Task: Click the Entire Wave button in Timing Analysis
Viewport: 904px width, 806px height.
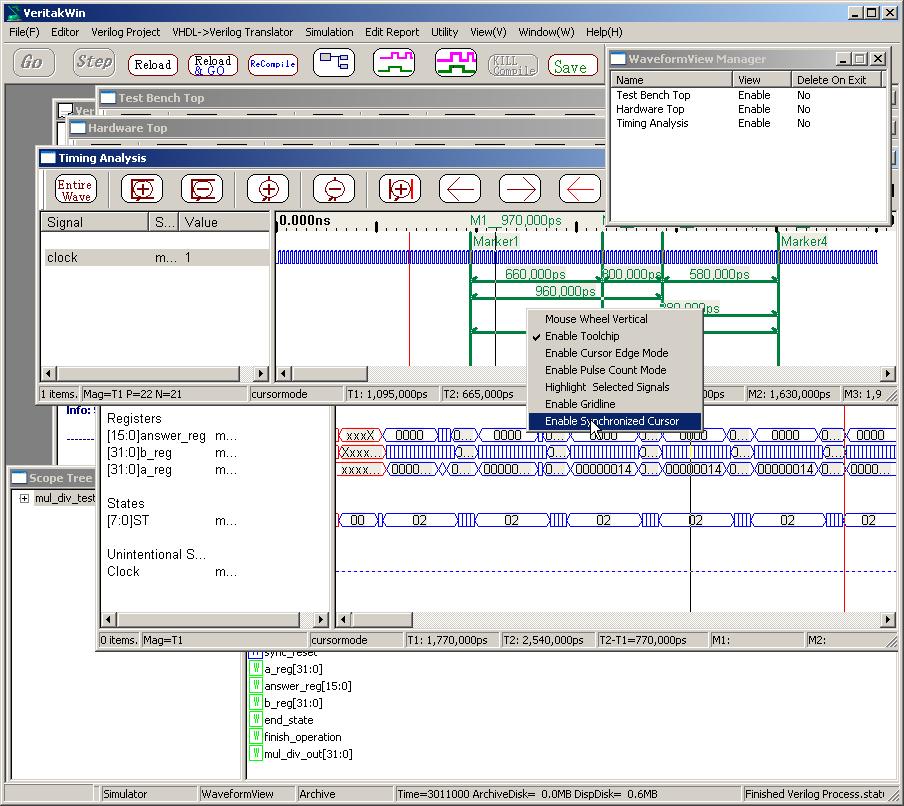Action: 76,189
